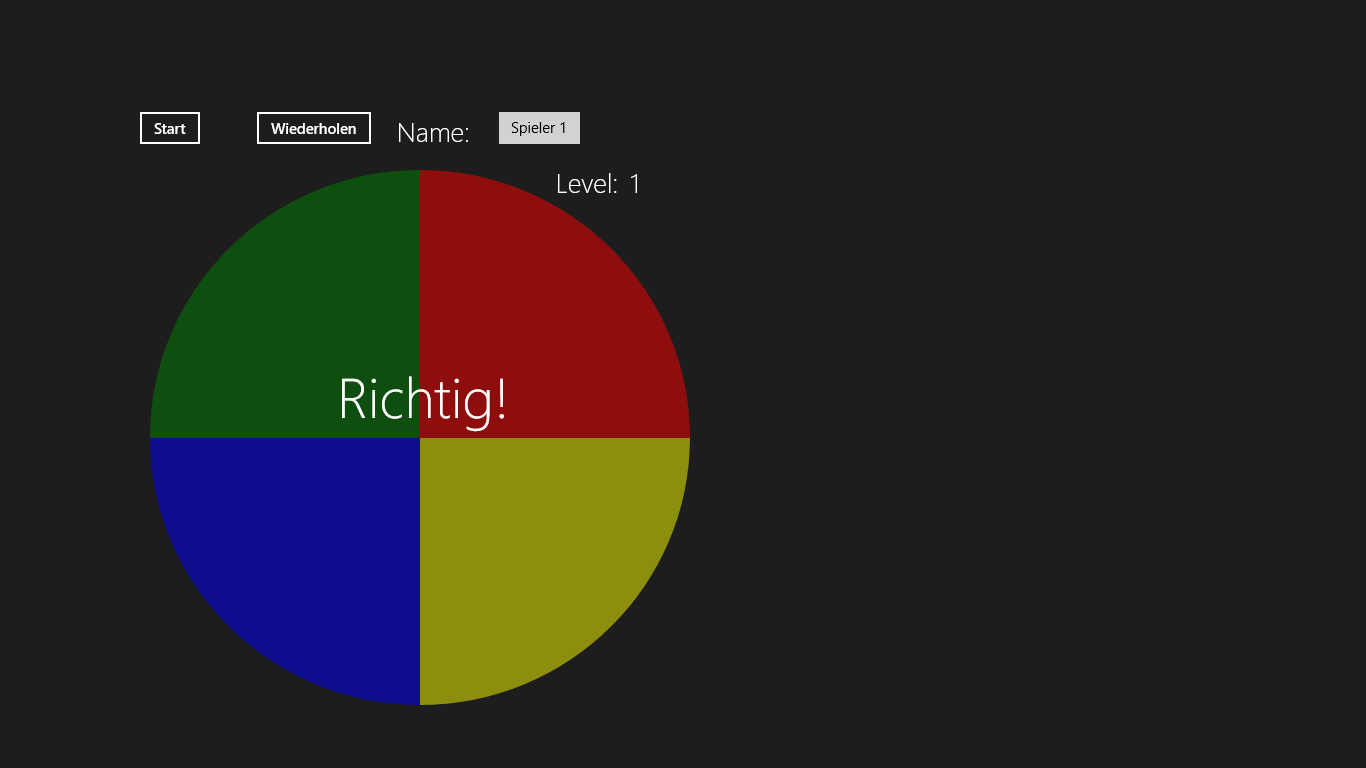Screen dimensions: 1366x768
Task: Click the exclamation mark in Richtig!
Action: pyautogui.click(x=500, y=399)
